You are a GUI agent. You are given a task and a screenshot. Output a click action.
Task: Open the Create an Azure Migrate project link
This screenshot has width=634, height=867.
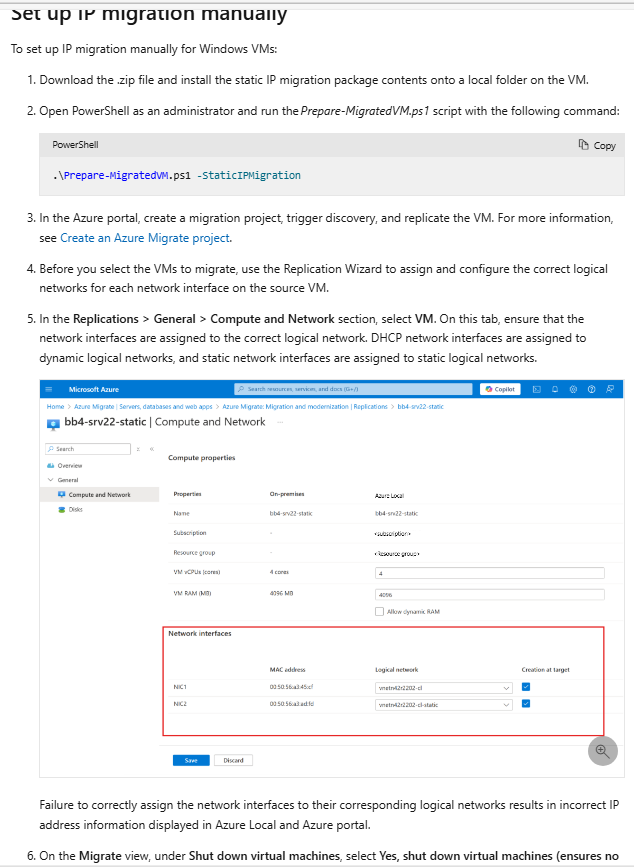tap(145, 238)
